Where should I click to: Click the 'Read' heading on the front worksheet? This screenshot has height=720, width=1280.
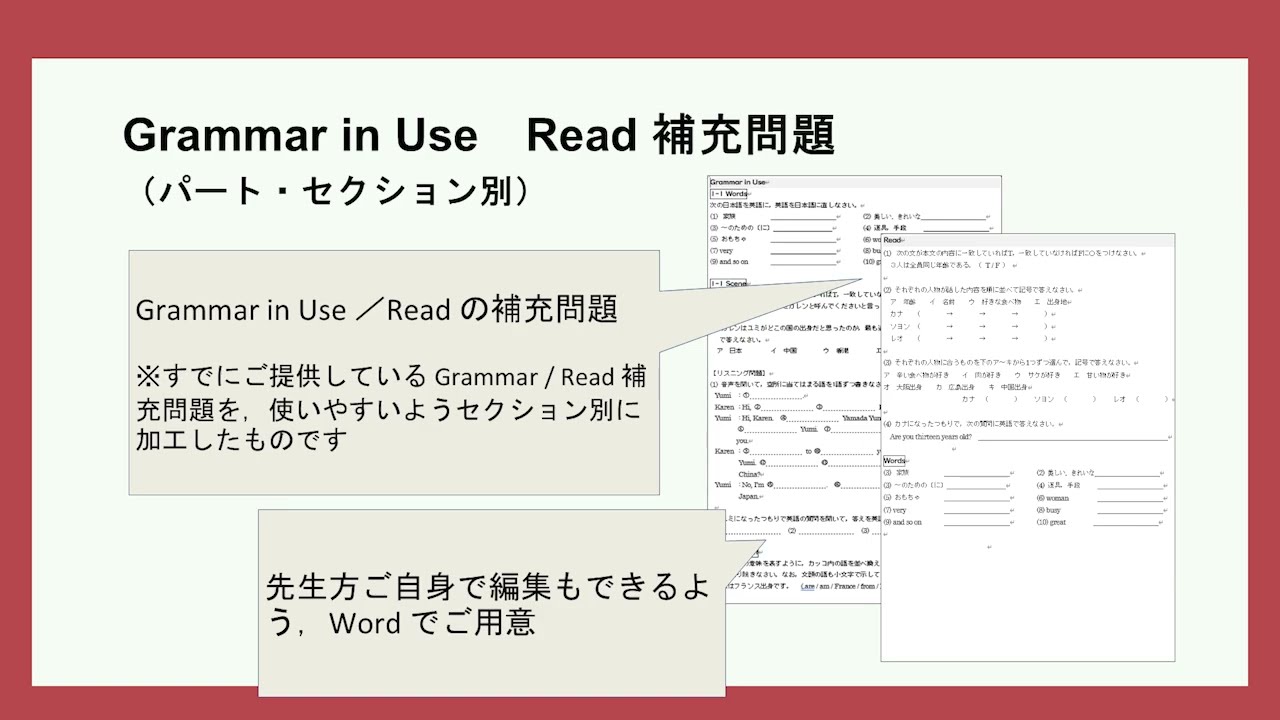[x=893, y=241]
